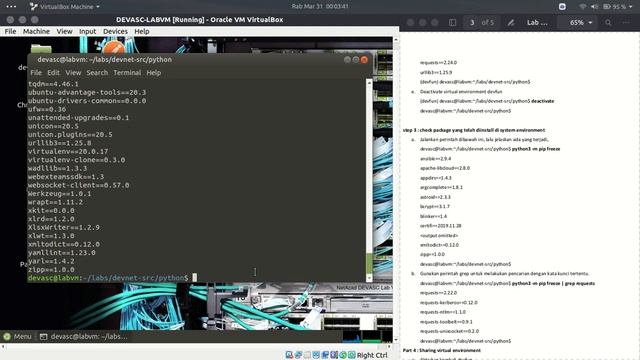Open the PDF viewer more options menu
Screen dimensions: 640x360
(x=626, y=22)
